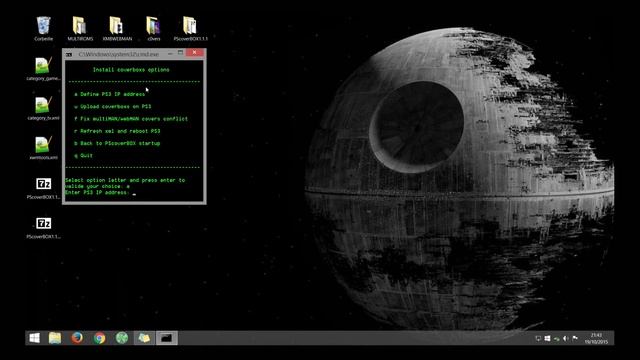This screenshot has height=360, width=640.
Task: Launch Firefox from the taskbar
Action: click(x=77, y=338)
